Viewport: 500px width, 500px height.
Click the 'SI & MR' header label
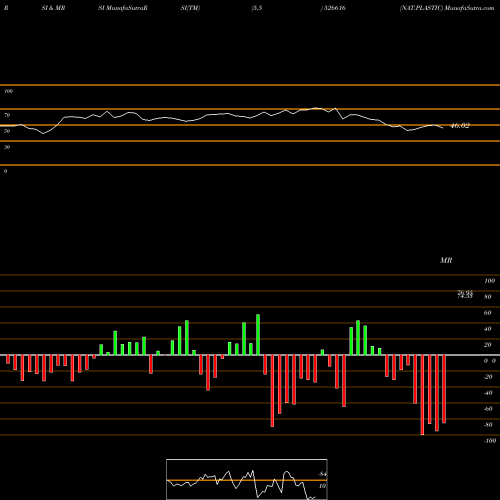(53, 8)
